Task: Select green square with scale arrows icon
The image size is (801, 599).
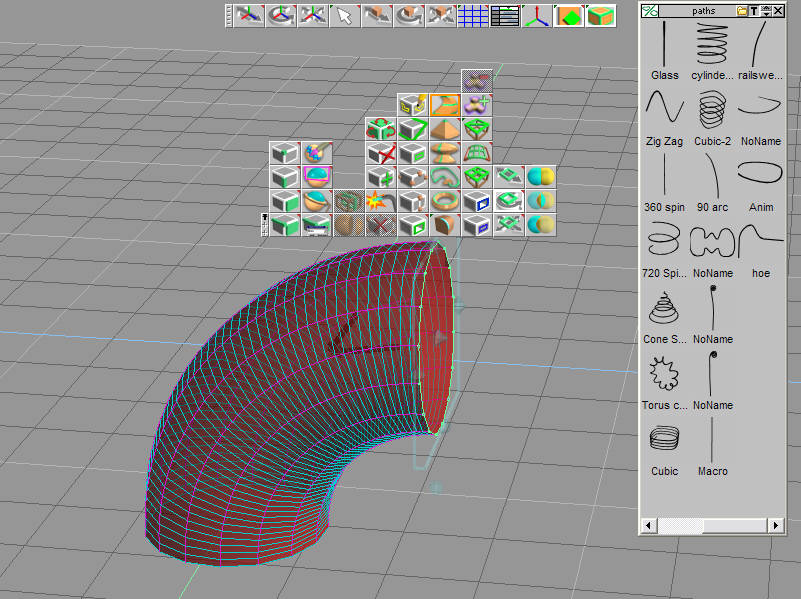Action: pyautogui.click(x=509, y=225)
